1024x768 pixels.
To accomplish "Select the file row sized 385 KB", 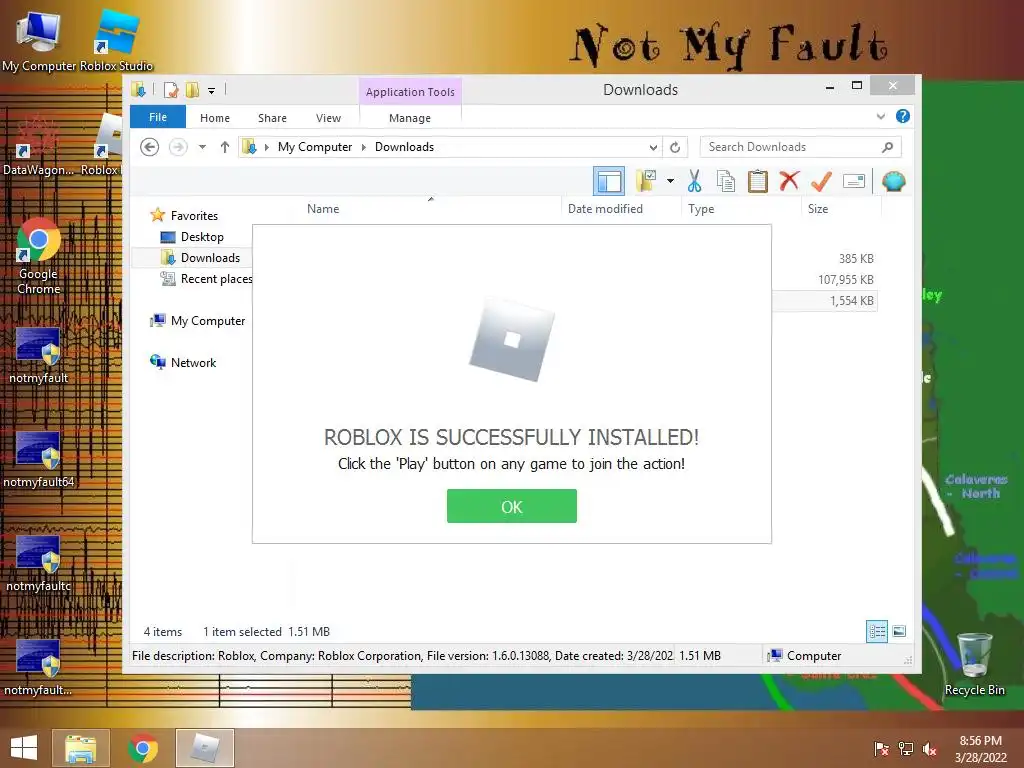I will pyautogui.click(x=825, y=259).
